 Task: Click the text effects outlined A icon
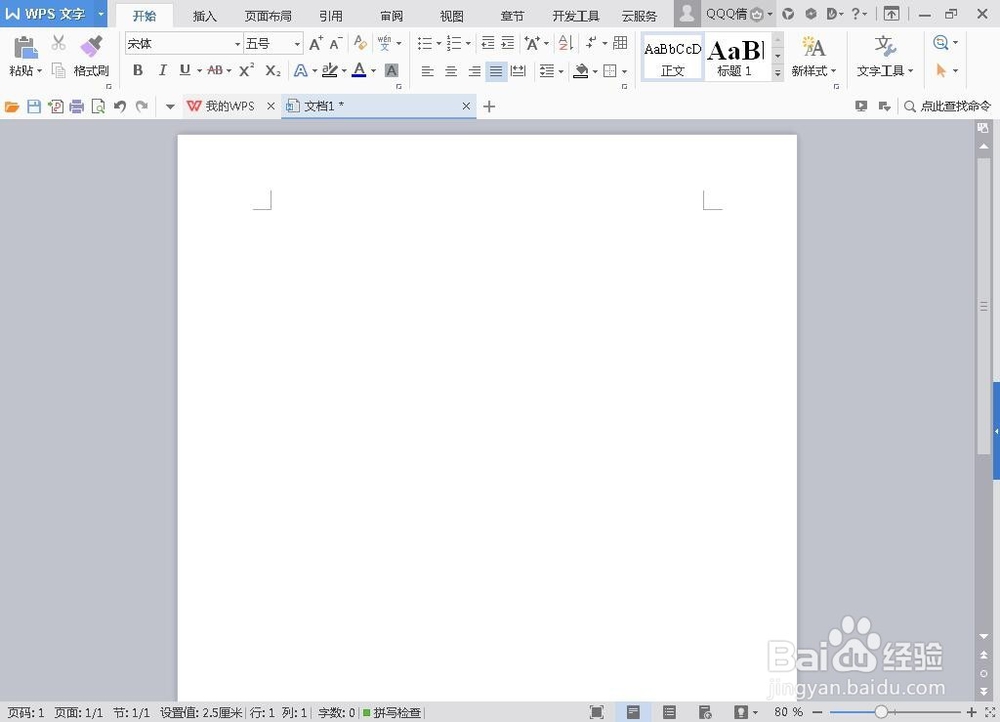(301, 71)
